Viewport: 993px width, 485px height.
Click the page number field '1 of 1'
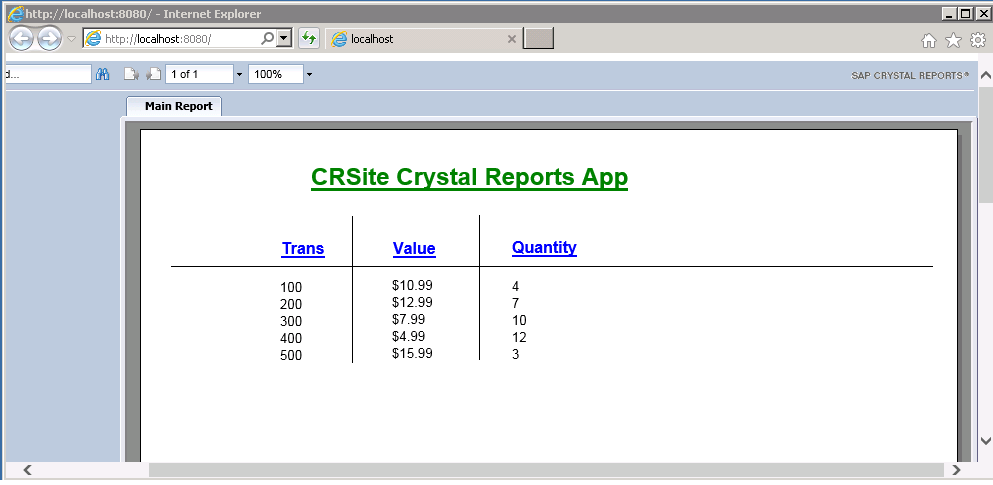pos(199,75)
